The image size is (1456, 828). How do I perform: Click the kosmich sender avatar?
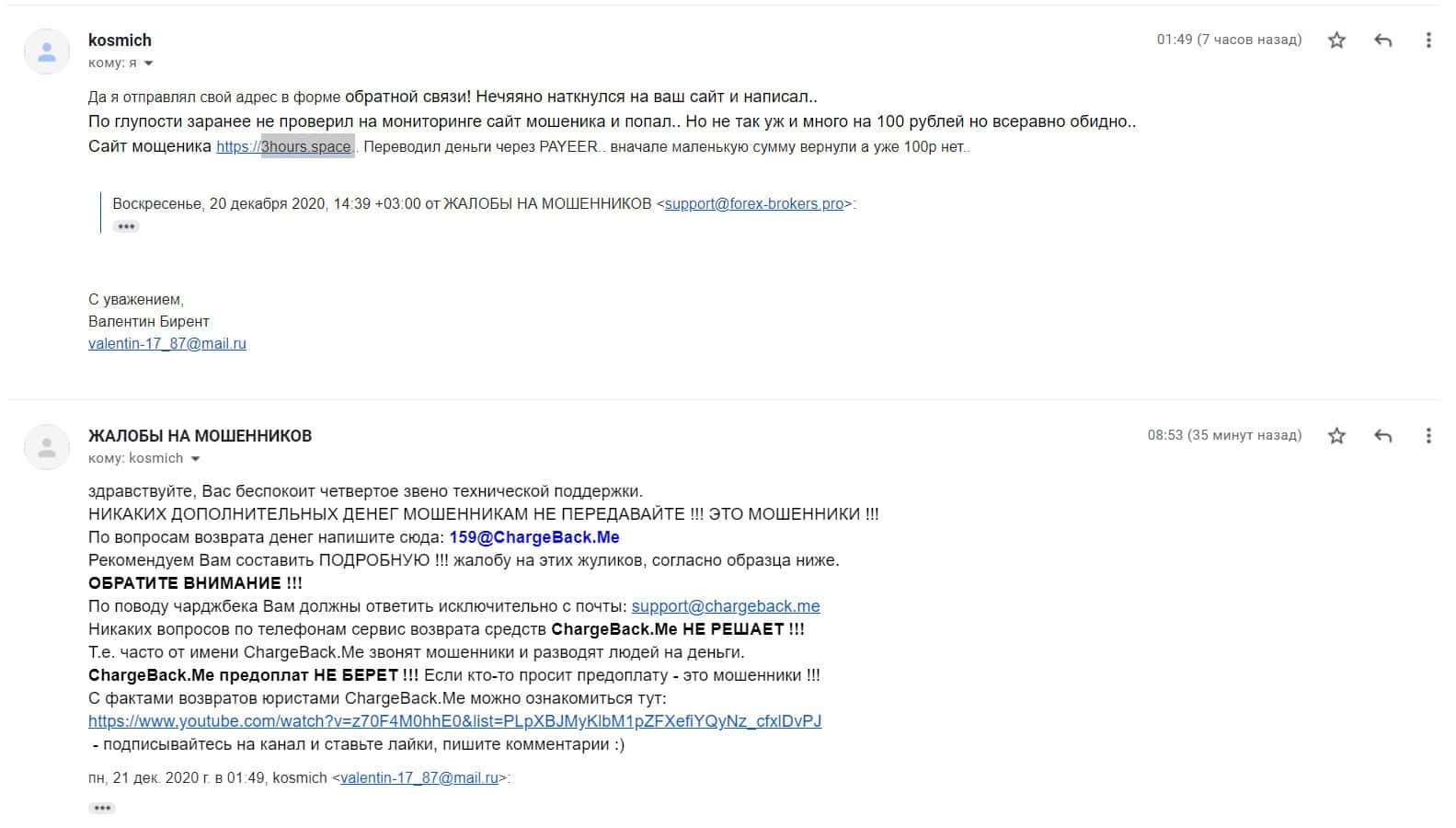pos(46,52)
